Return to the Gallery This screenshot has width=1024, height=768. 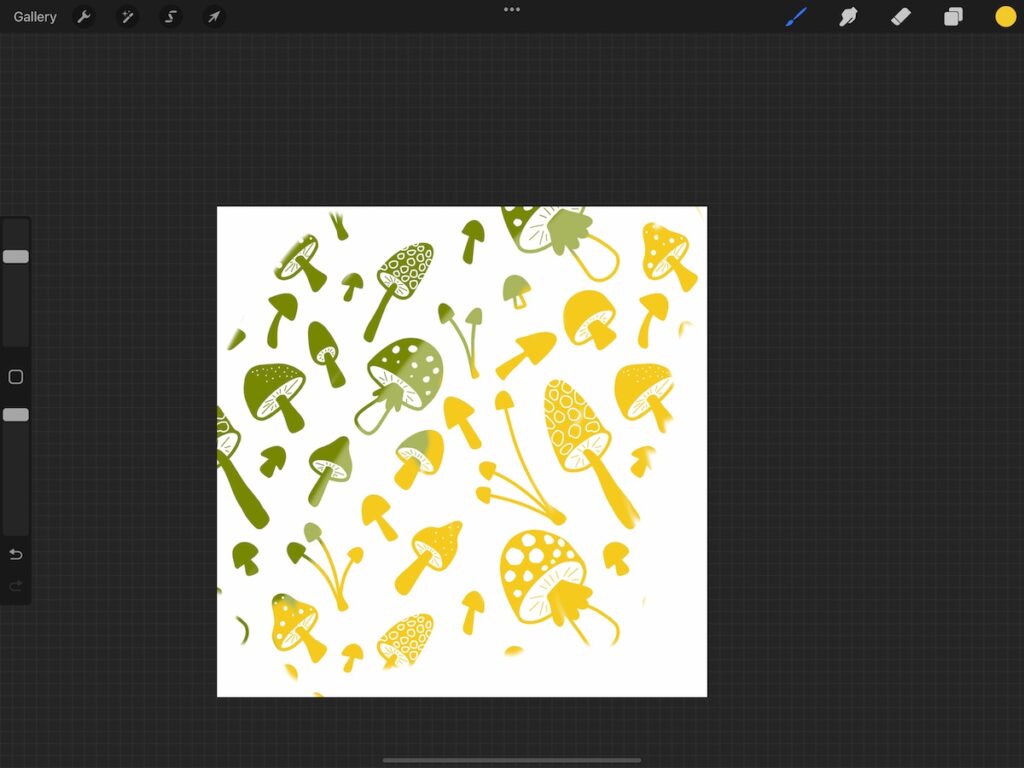(34, 16)
